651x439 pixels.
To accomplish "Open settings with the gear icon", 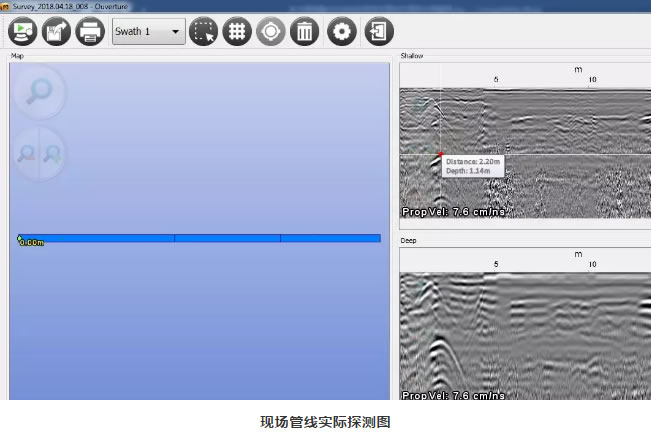I will pos(343,31).
